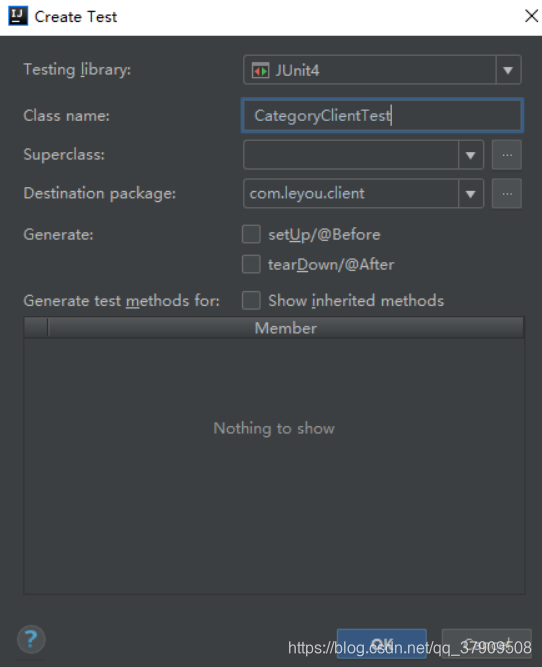Enable the tearDown/@After checkbox
This screenshot has height=667, width=542.
coord(251,264)
